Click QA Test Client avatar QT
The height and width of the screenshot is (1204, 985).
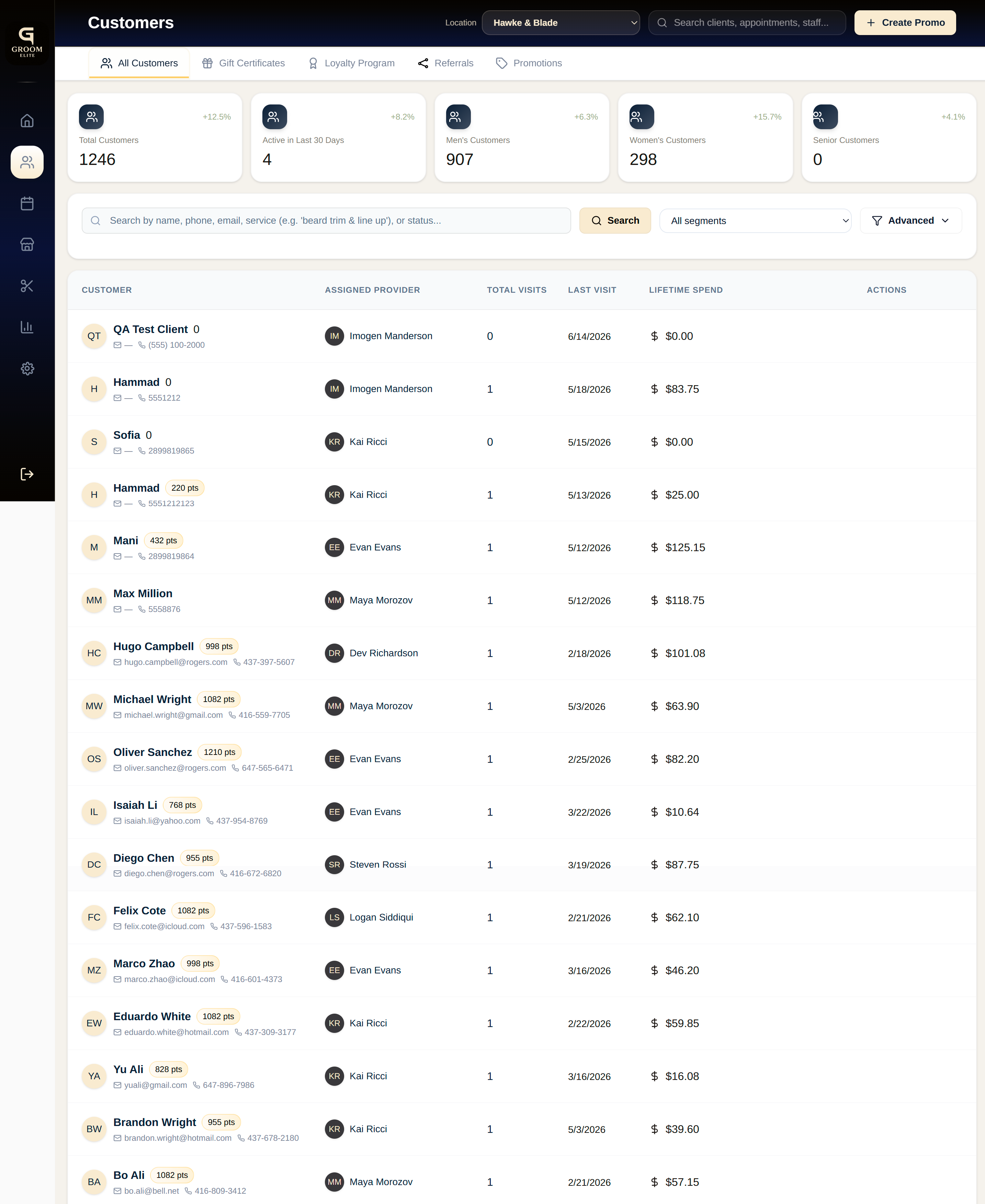point(94,336)
